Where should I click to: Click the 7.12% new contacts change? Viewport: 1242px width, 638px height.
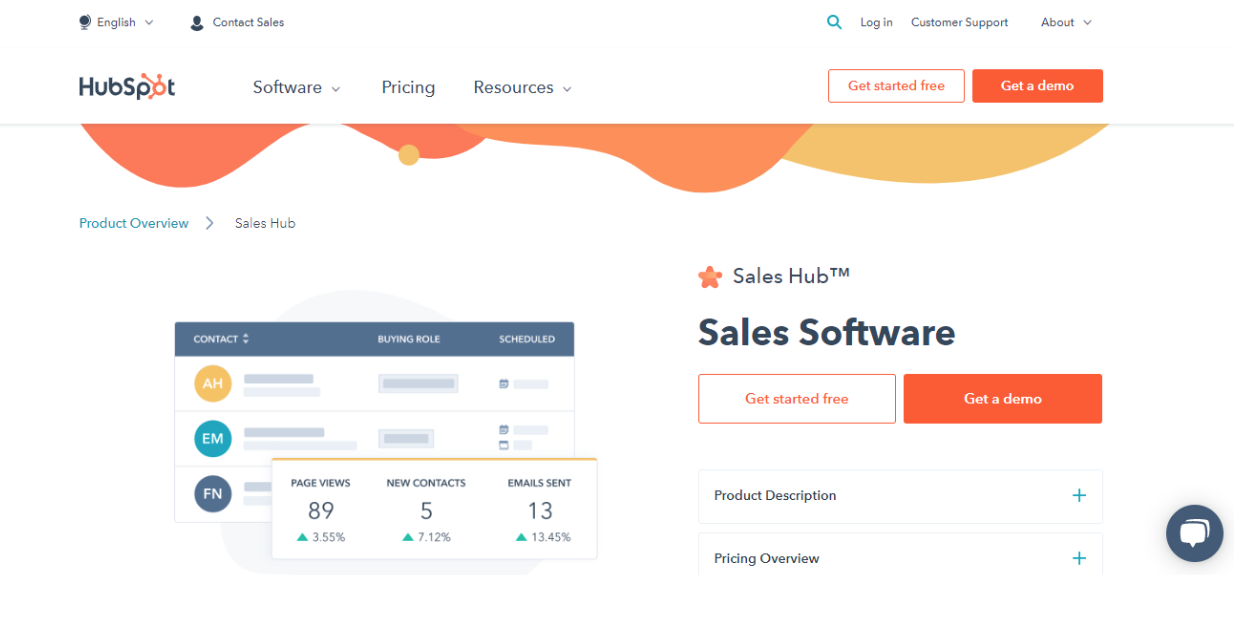(426, 537)
